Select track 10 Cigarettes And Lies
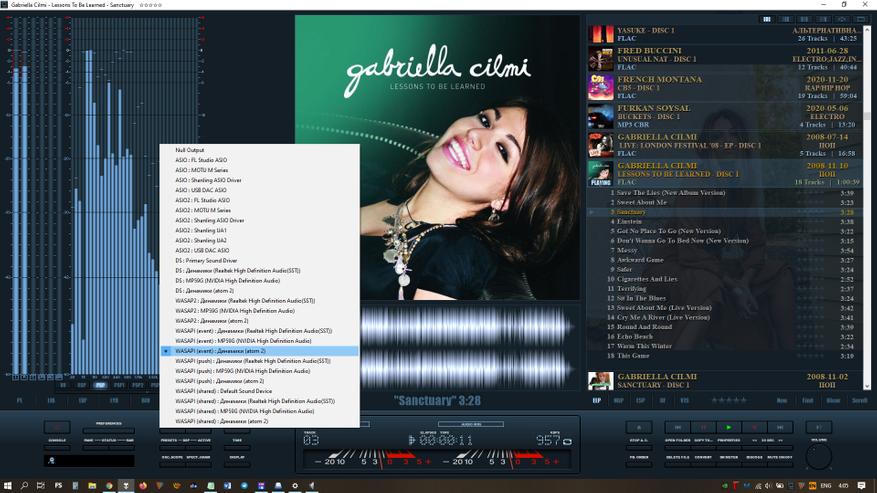The height and width of the screenshot is (493, 877). [725, 279]
